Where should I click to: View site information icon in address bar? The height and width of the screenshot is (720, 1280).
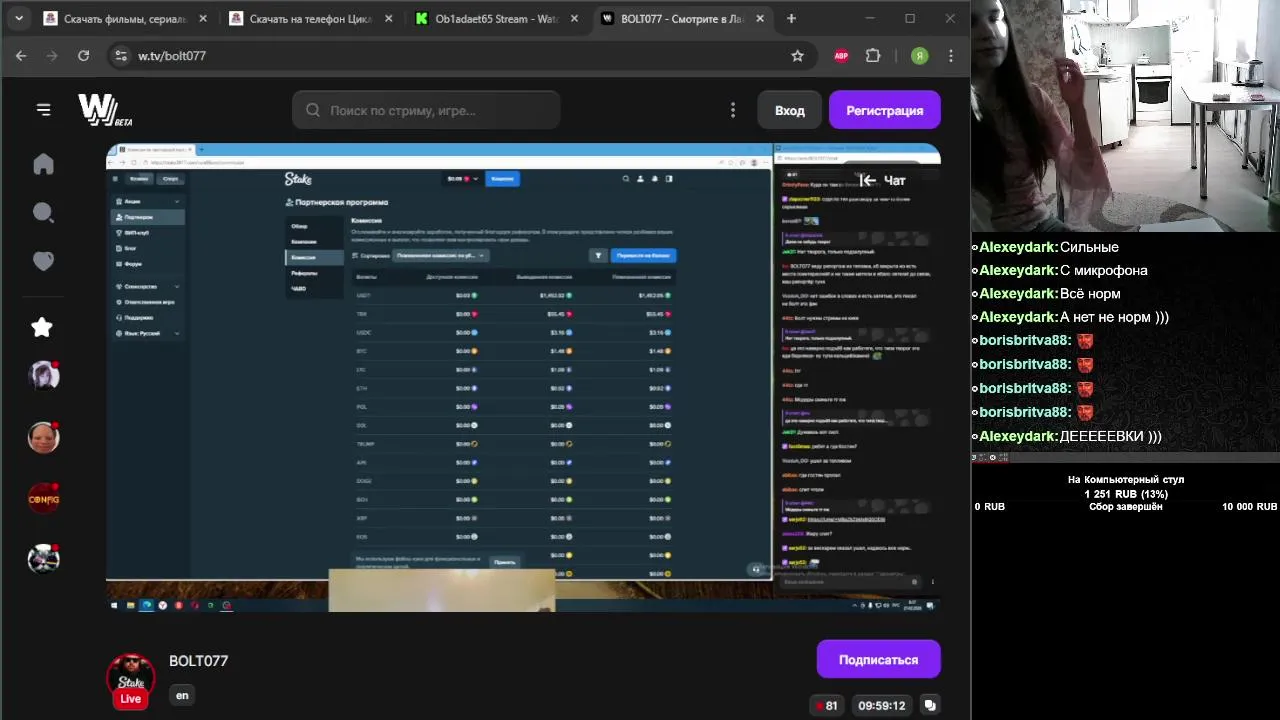tap(121, 56)
